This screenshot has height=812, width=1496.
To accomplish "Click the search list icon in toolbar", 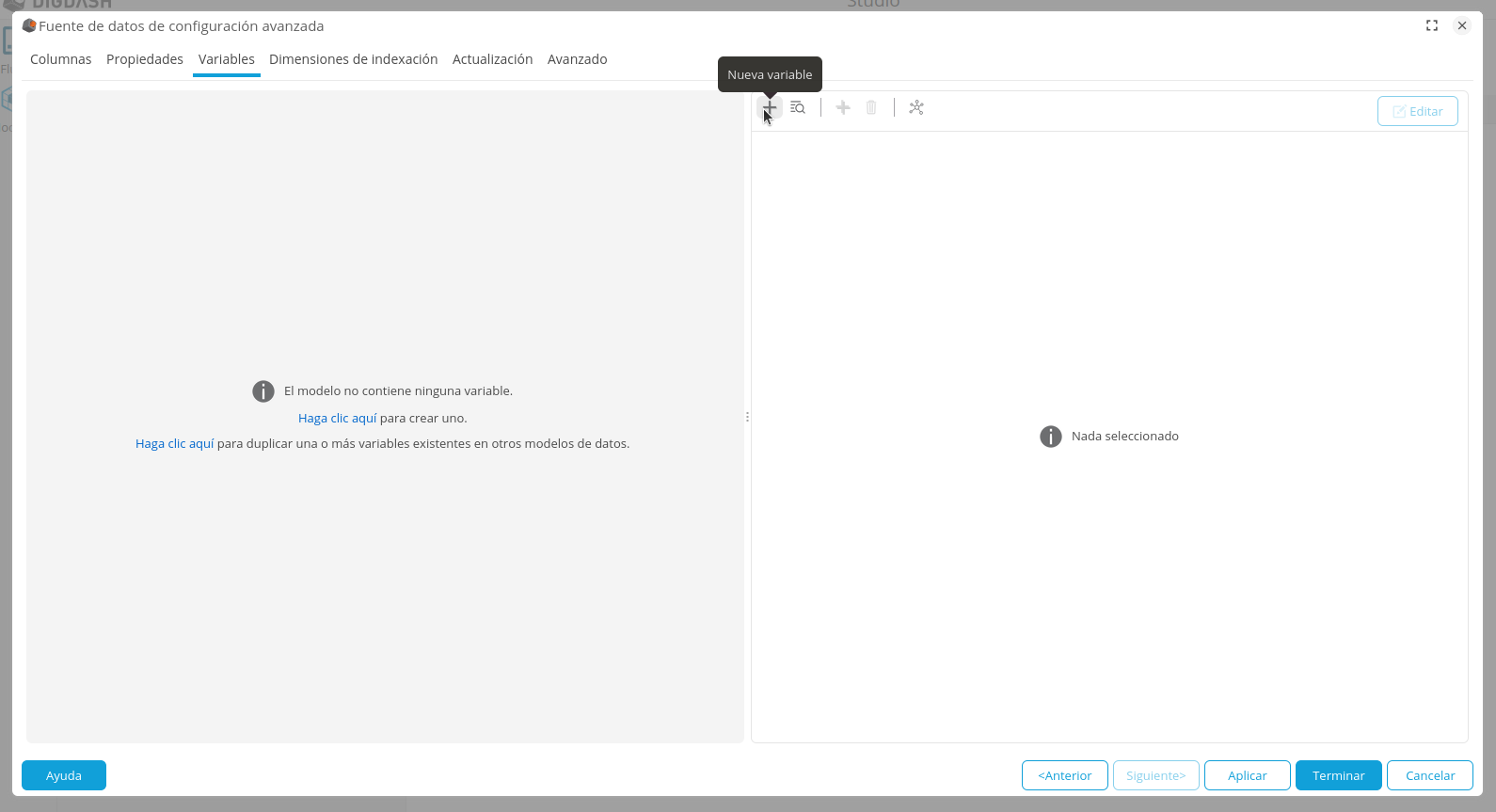I will click(x=798, y=108).
